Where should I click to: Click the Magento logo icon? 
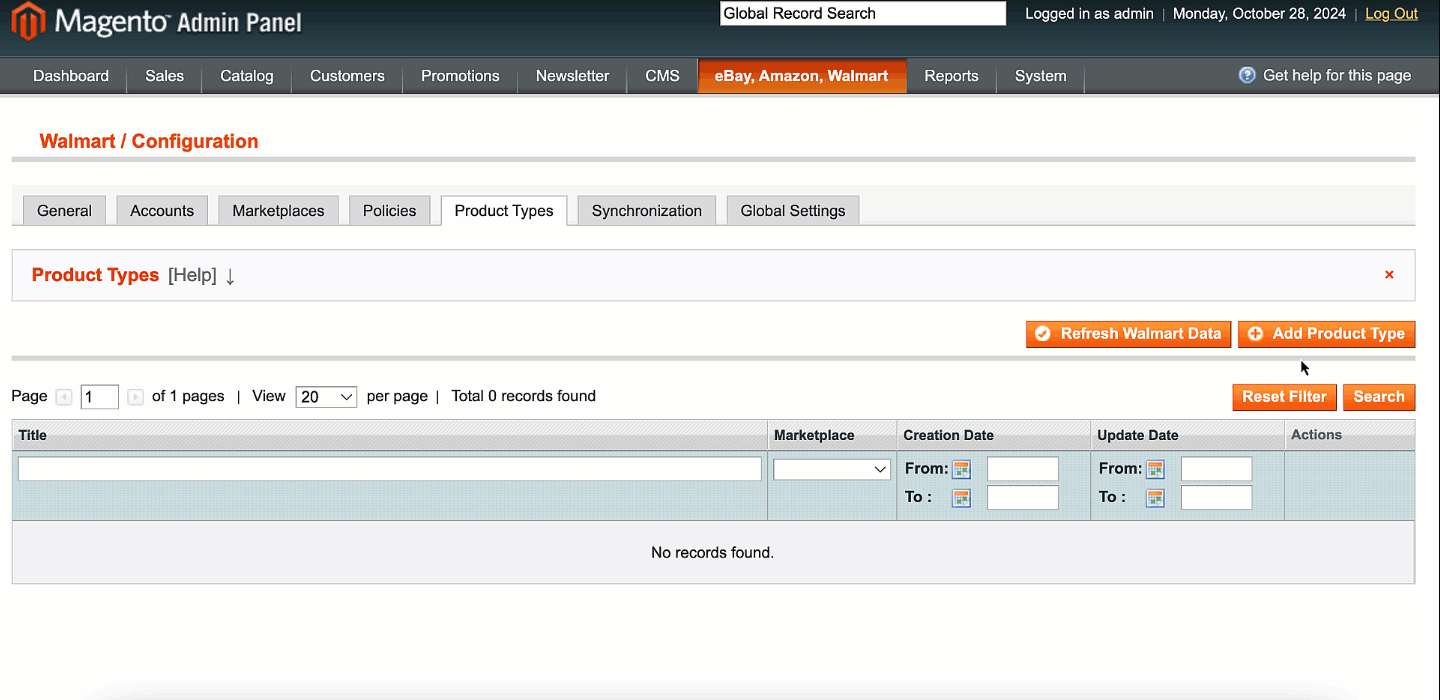[28, 22]
